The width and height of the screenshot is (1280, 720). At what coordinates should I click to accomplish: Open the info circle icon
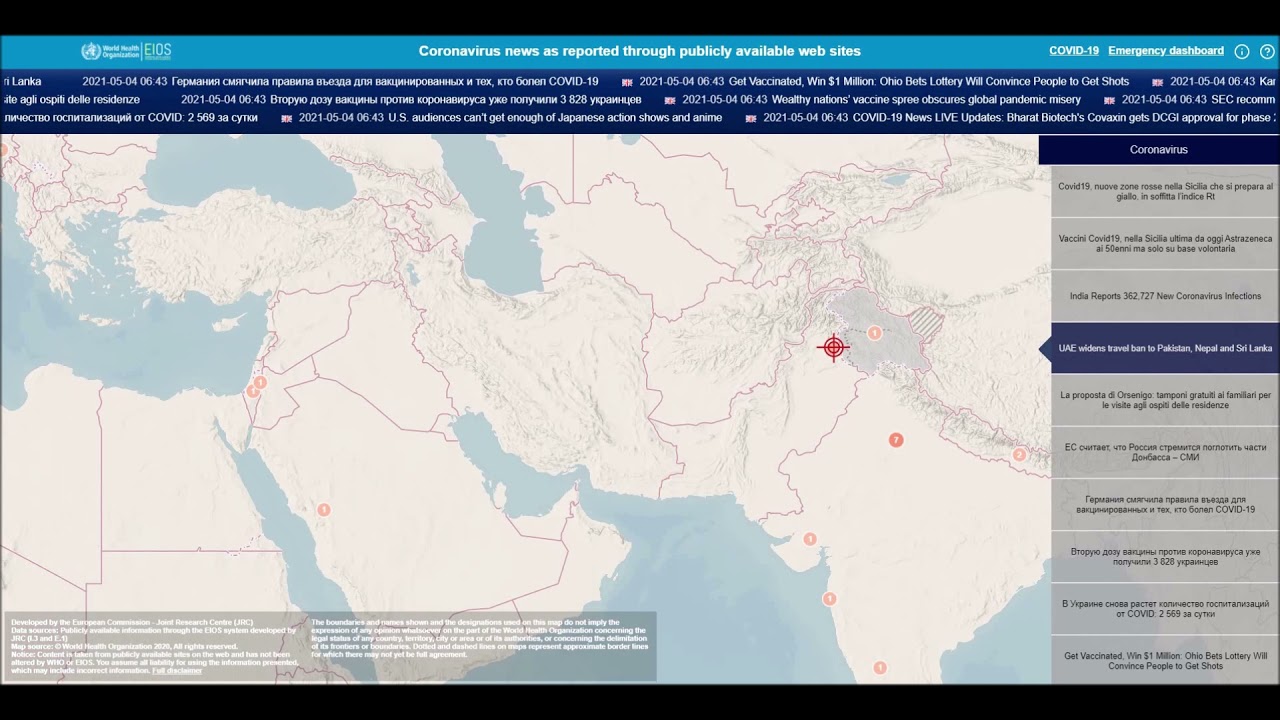(1242, 51)
